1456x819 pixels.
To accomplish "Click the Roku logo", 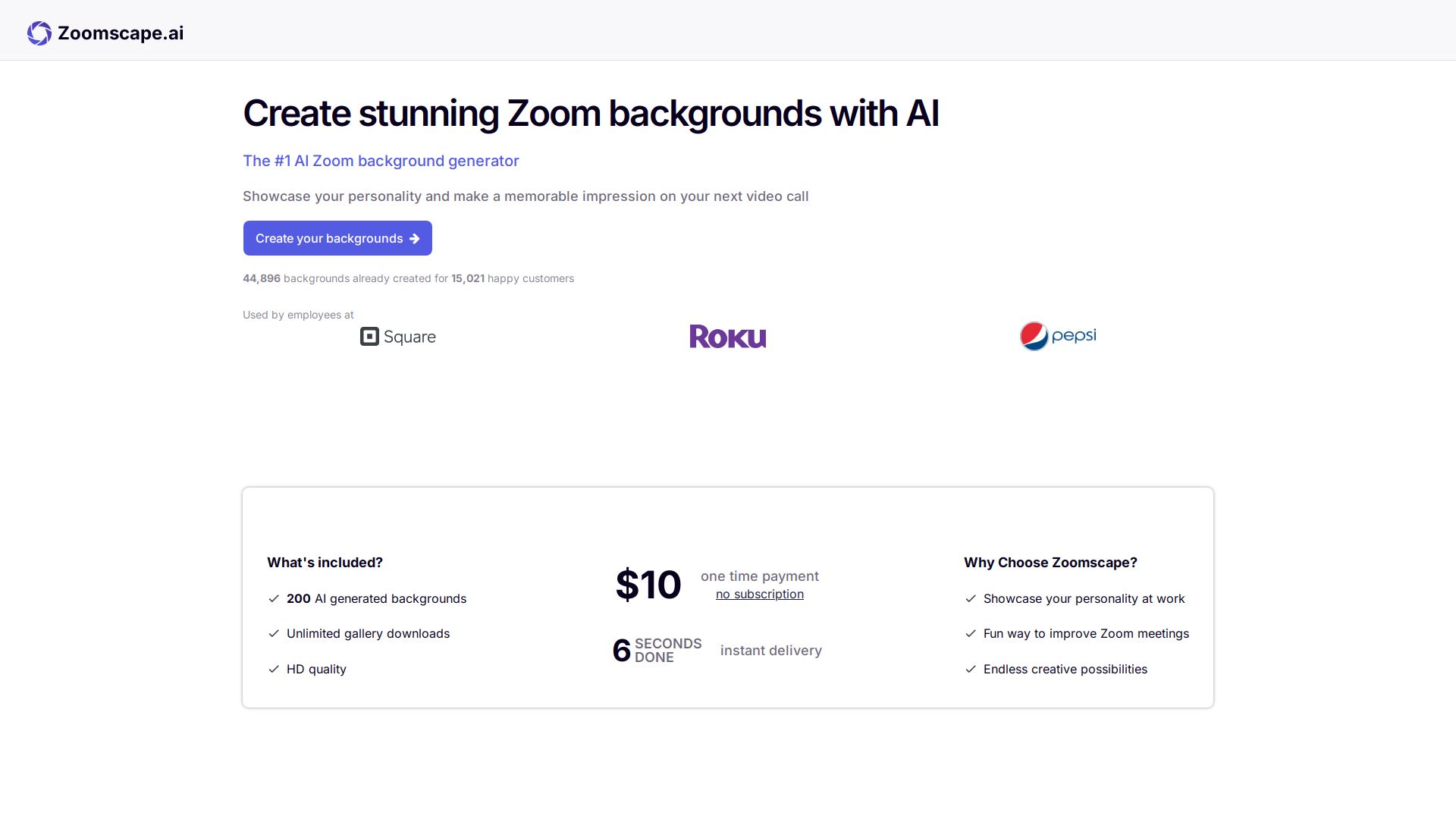I will pyautogui.click(x=727, y=337).
